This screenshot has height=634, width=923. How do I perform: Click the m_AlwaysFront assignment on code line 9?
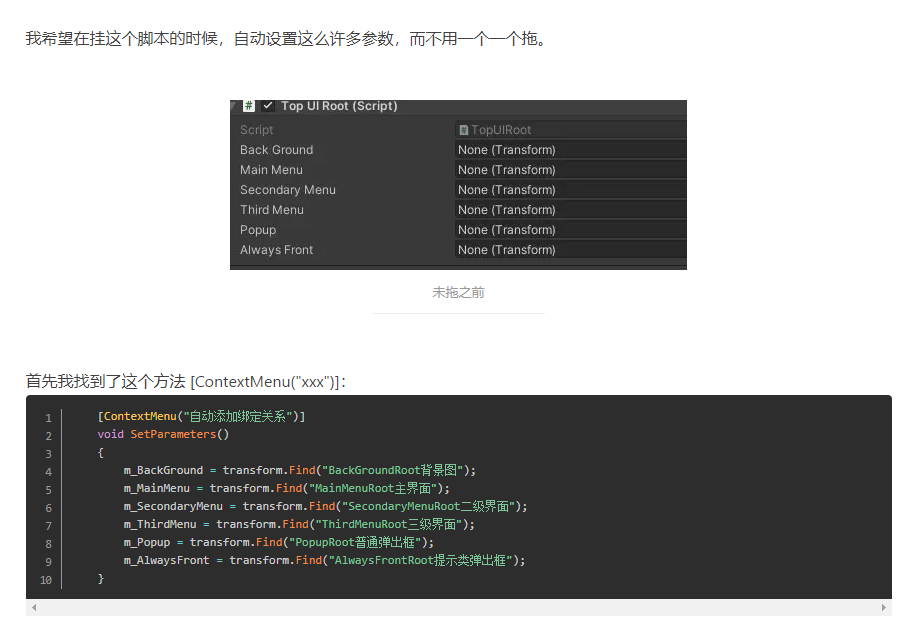click(x=324, y=560)
